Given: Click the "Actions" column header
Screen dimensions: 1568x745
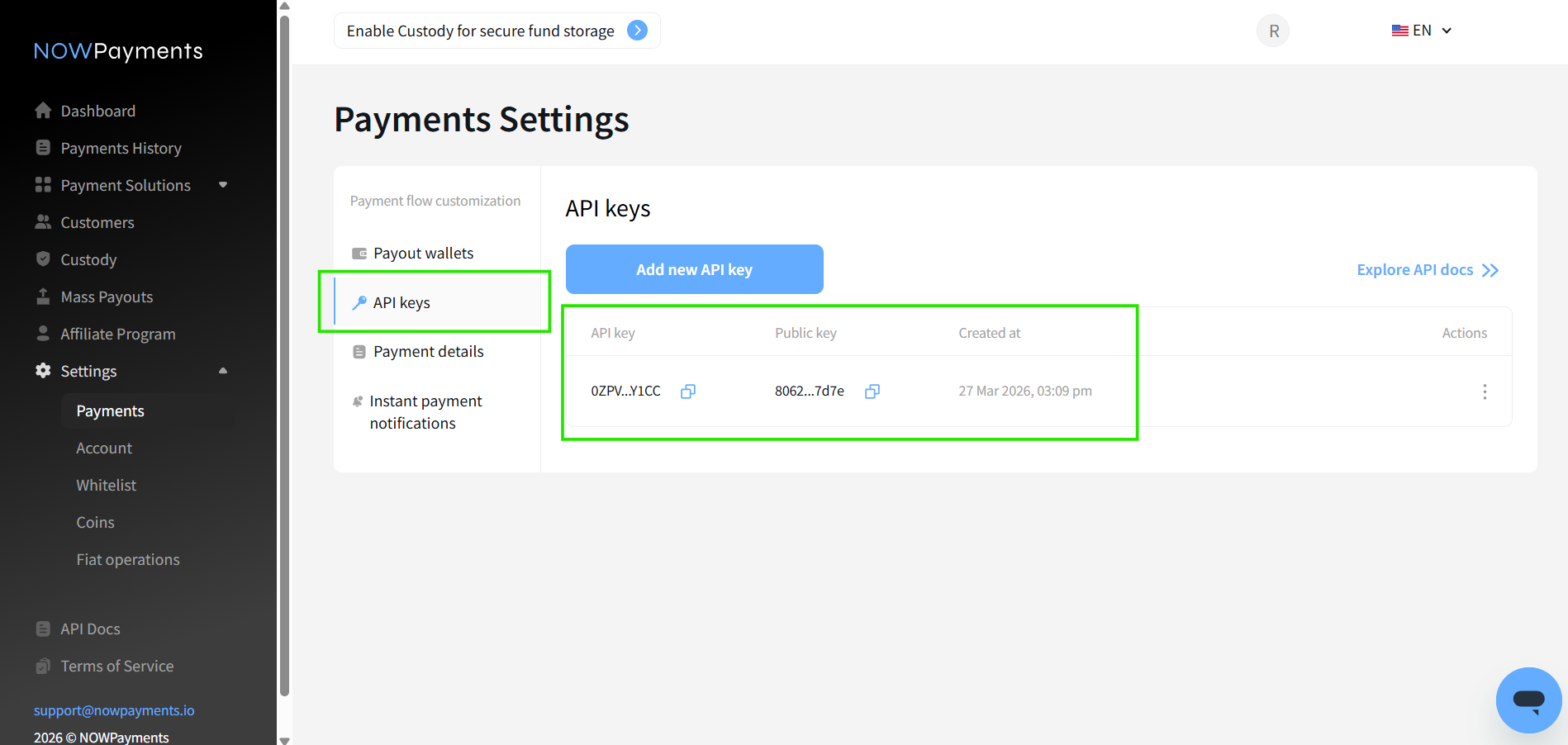Looking at the screenshot, I should point(1464,333).
